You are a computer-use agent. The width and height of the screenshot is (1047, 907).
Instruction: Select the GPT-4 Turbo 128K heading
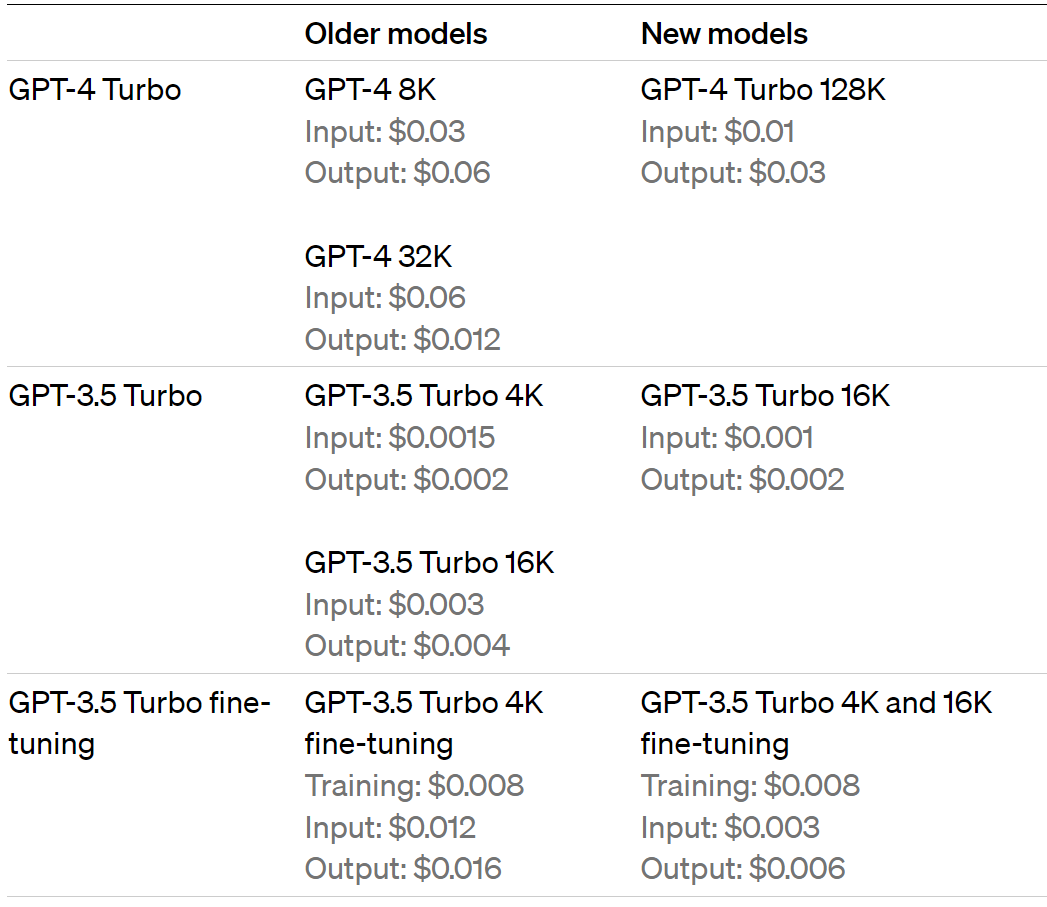[763, 89]
